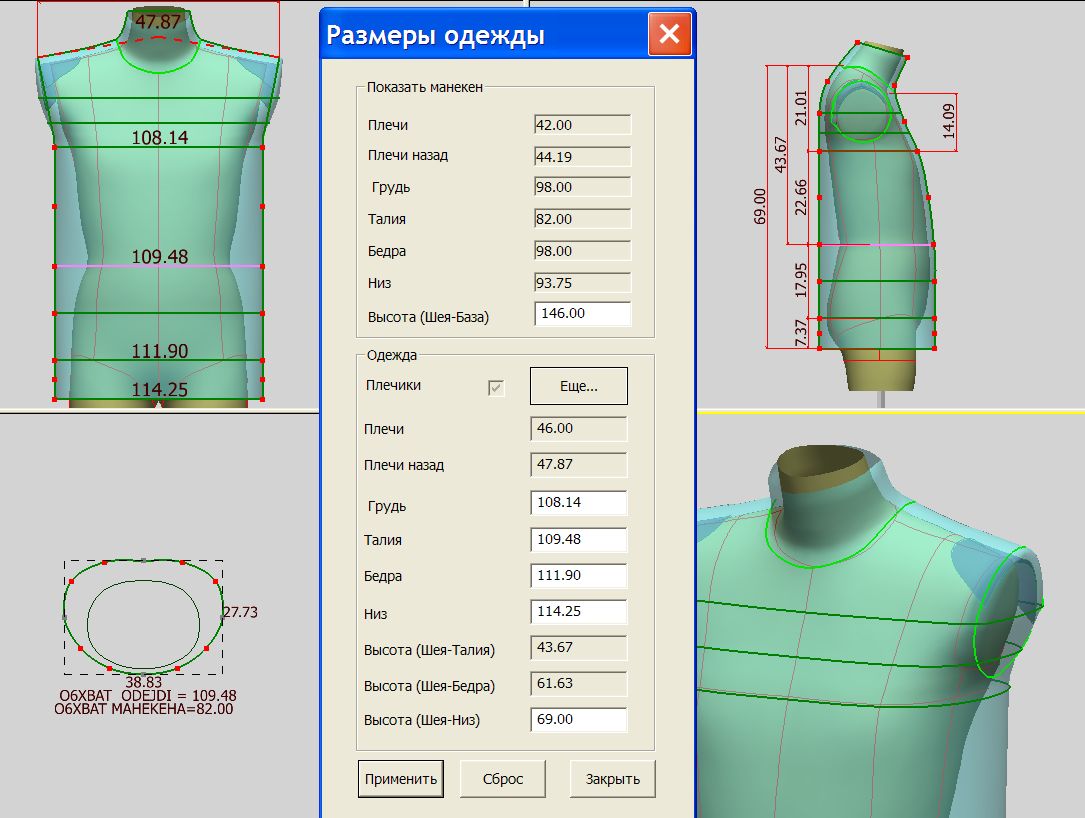Reset values using the Сброс button
1085x818 pixels.
pyautogui.click(x=502, y=779)
